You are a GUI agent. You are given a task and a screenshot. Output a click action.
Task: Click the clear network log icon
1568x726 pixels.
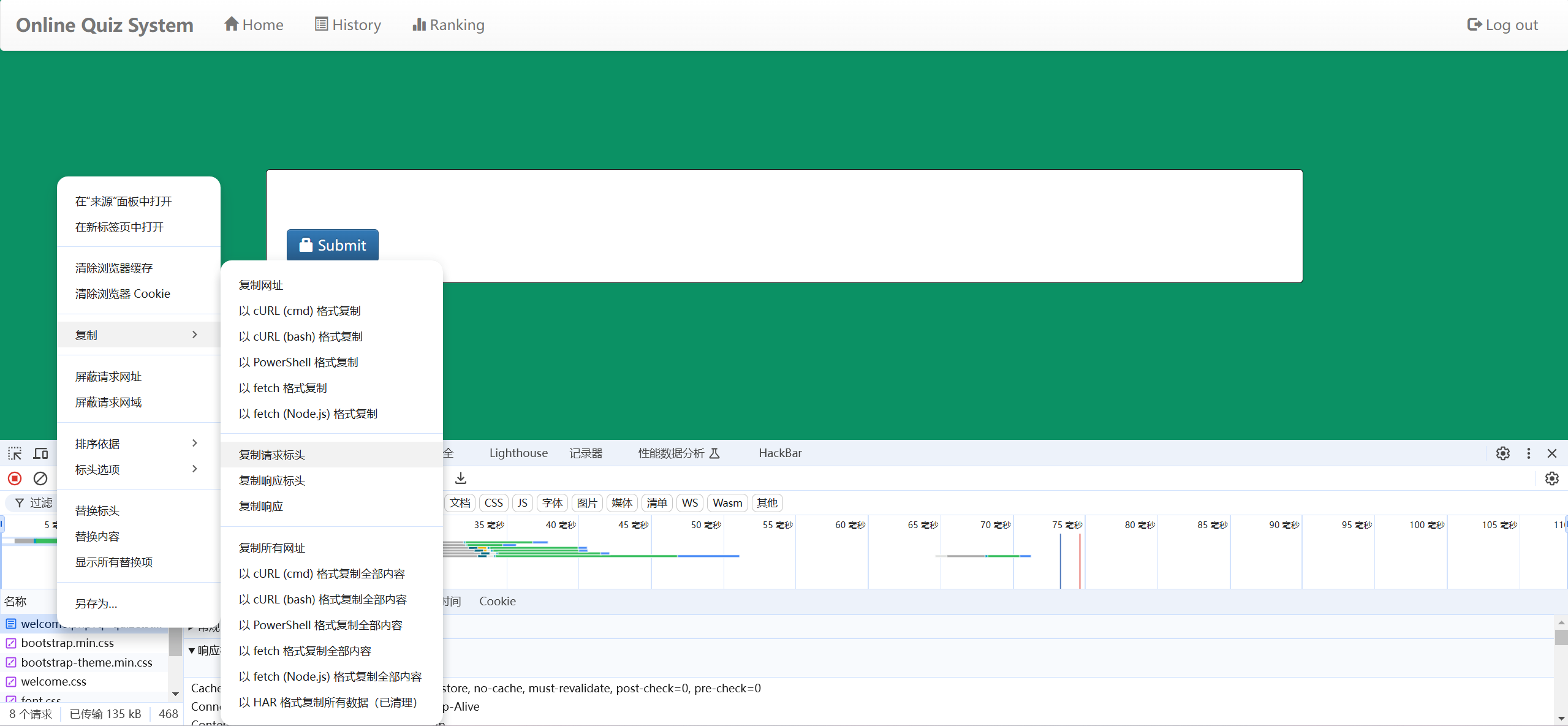[x=40, y=478]
